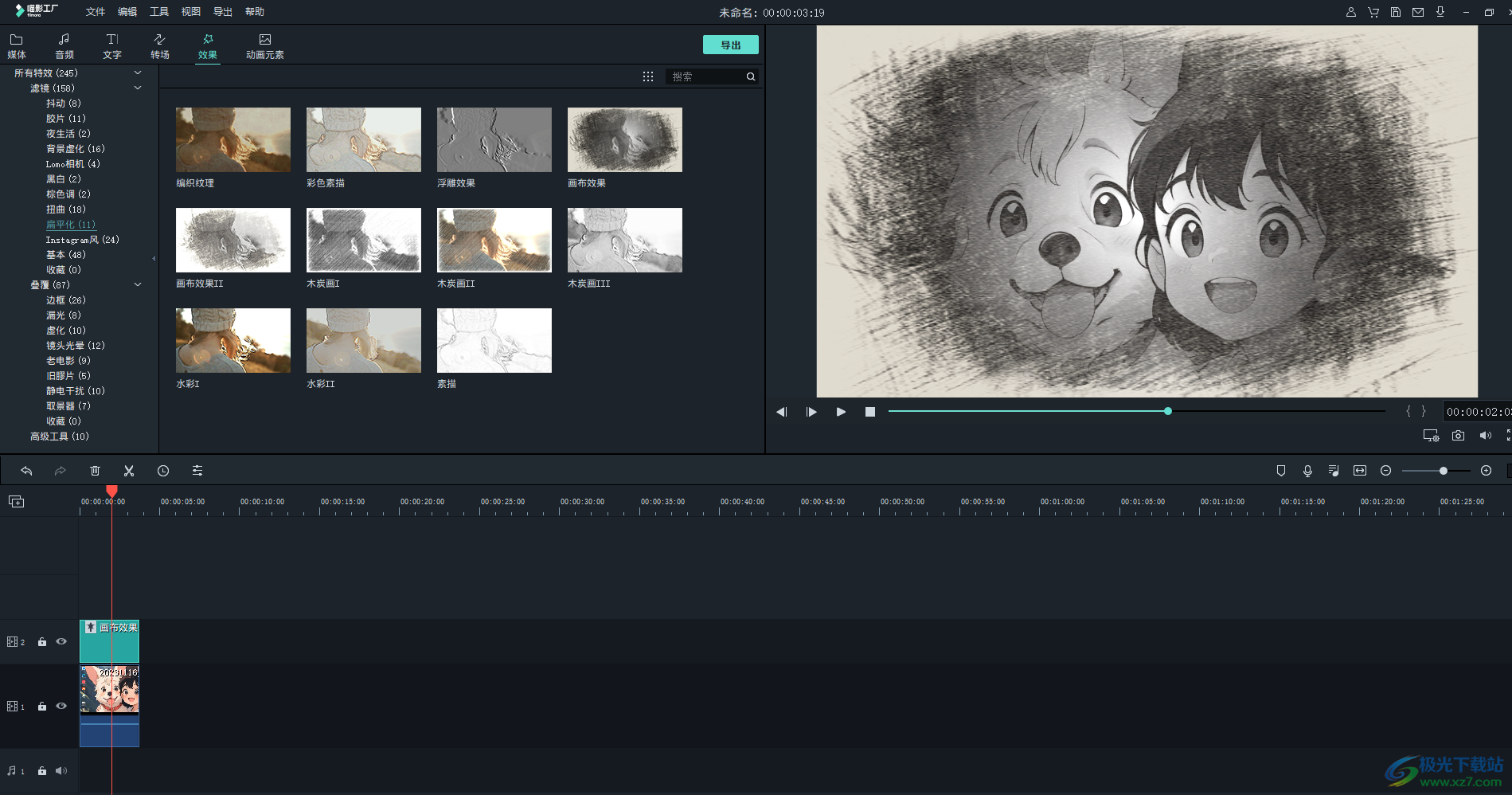Toggle lock on audio track 1

pos(42,771)
